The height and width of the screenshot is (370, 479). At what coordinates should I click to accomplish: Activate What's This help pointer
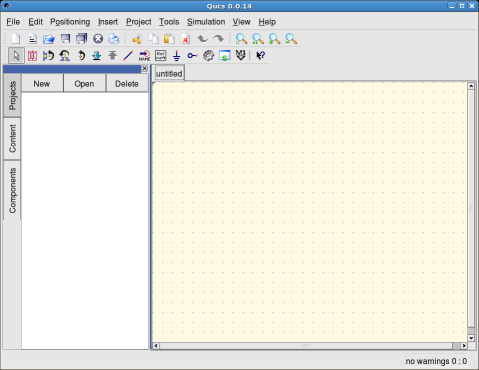point(261,55)
